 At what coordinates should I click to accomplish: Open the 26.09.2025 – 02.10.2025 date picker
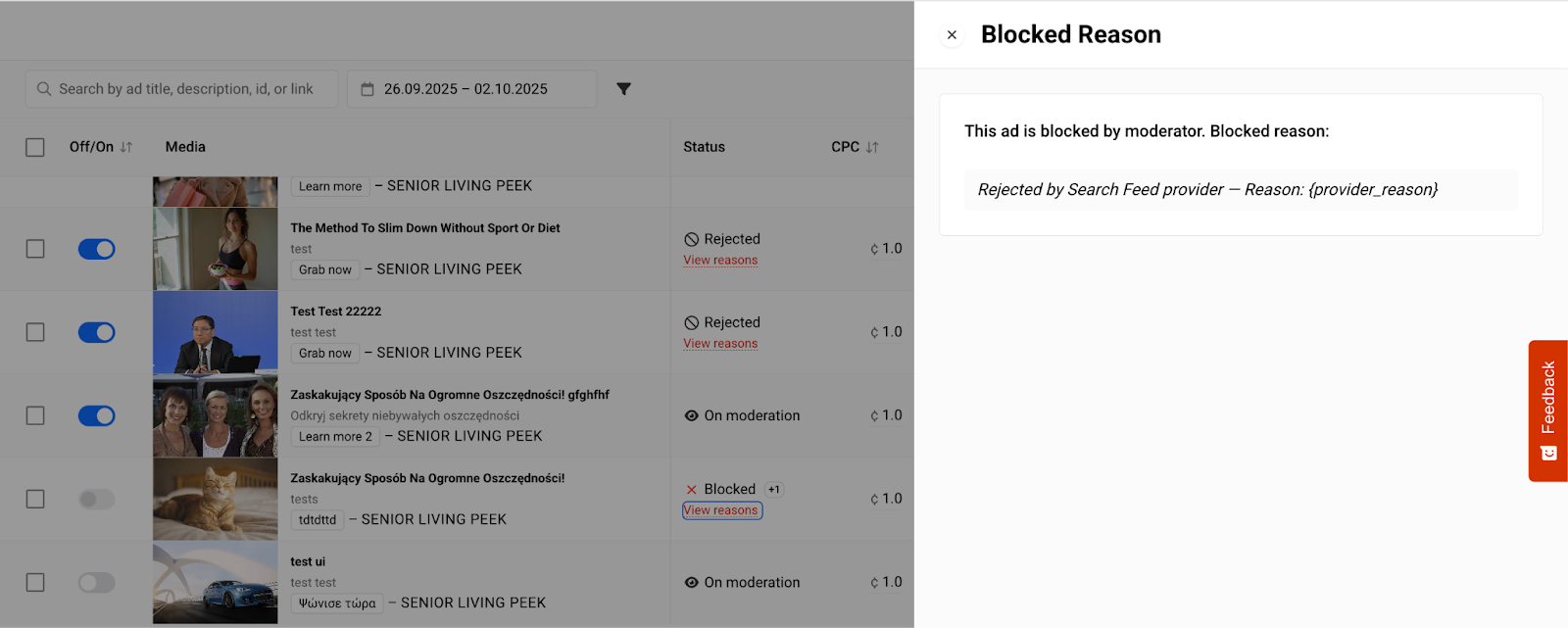(x=465, y=89)
